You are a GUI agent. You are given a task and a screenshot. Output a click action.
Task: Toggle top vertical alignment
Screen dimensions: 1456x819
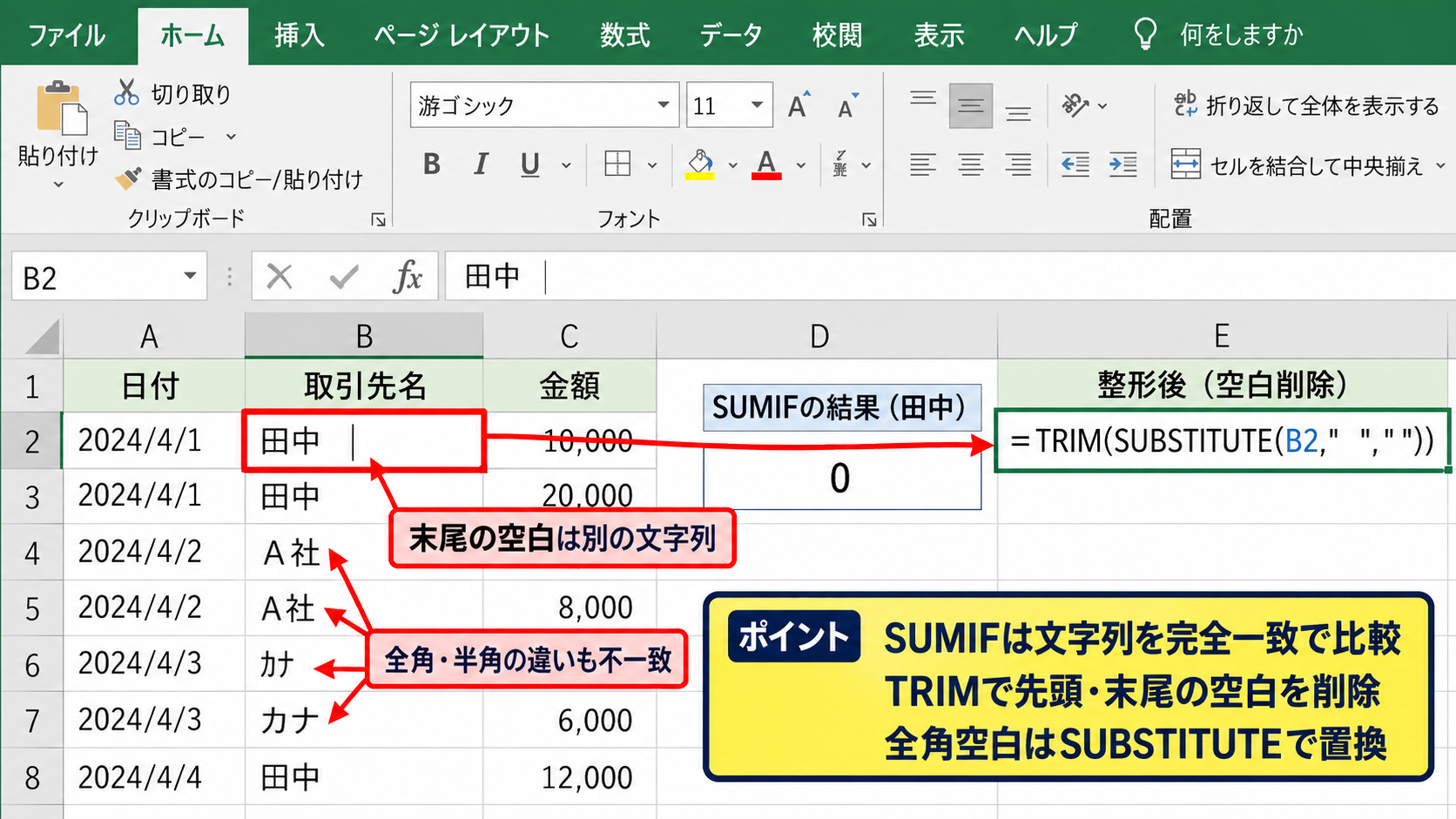923,98
